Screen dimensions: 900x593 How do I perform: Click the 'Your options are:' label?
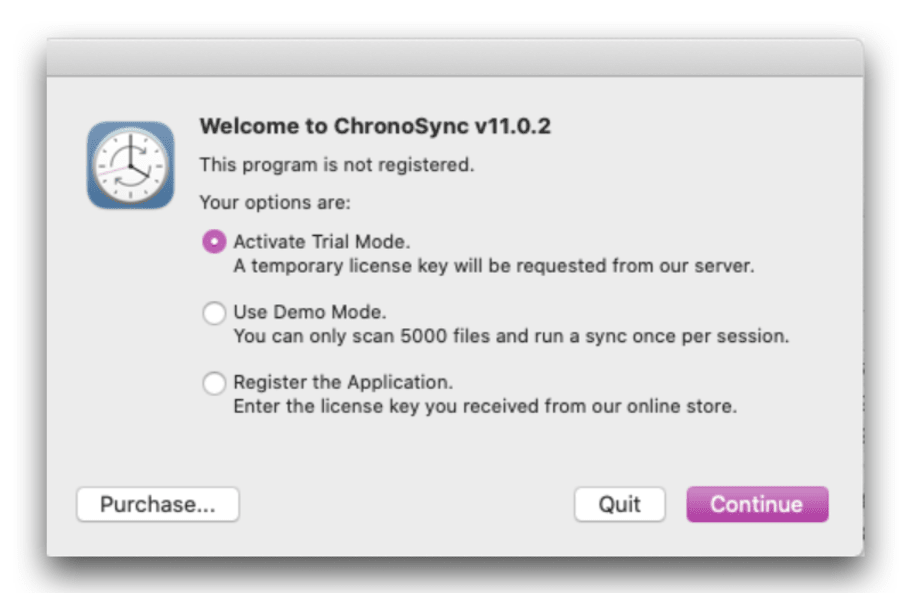coord(275,203)
